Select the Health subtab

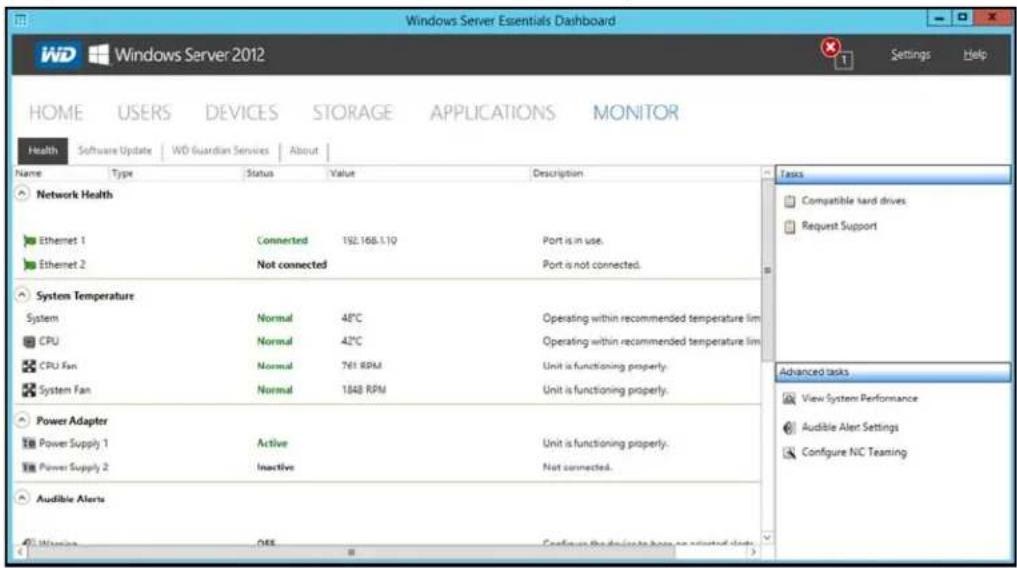(x=43, y=150)
